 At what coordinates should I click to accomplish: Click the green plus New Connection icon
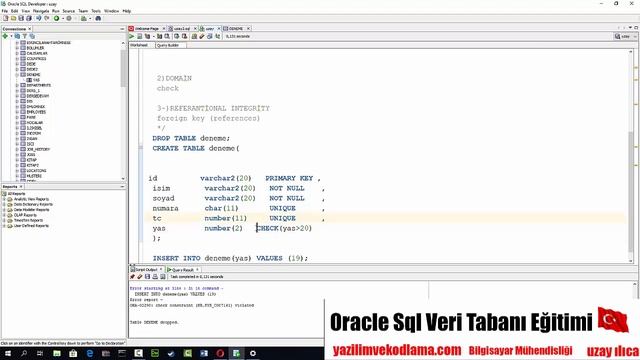[5, 36]
